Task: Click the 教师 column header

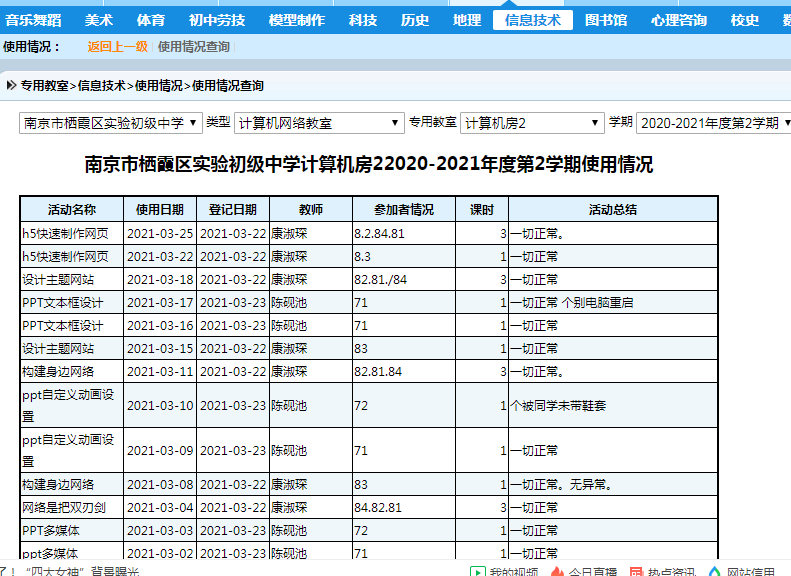Action: click(x=311, y=209)
